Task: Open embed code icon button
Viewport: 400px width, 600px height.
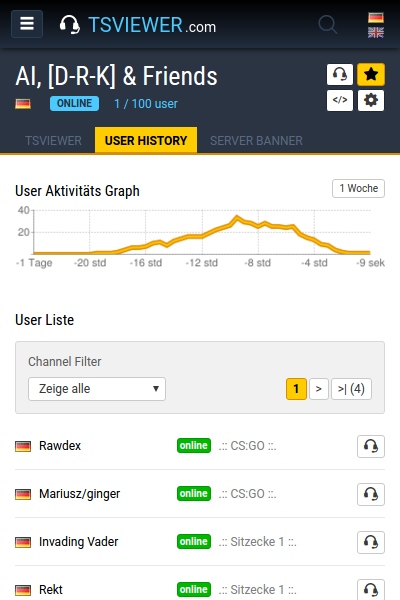Action: [x=340, y=100]
